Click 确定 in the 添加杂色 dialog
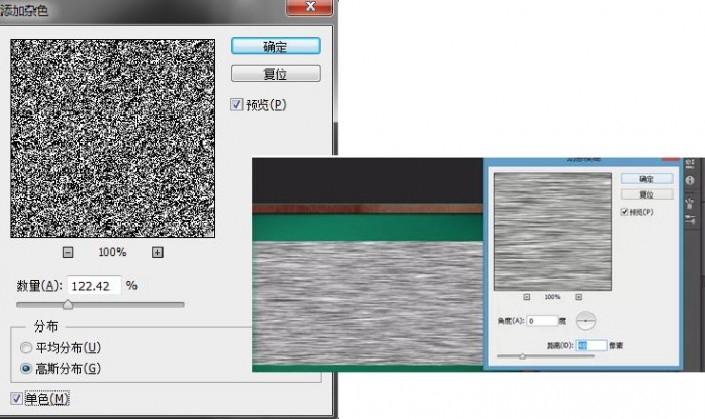Viewport: 705px width, 419px height. [276, 46]
